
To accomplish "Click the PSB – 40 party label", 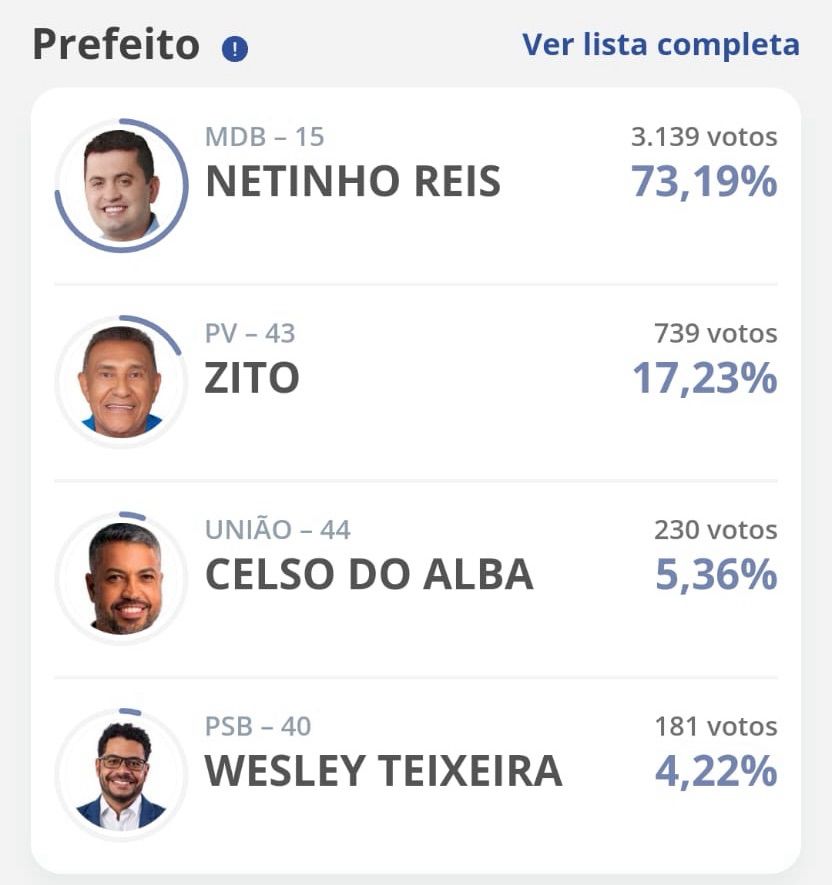I will [x=258, y=726].
